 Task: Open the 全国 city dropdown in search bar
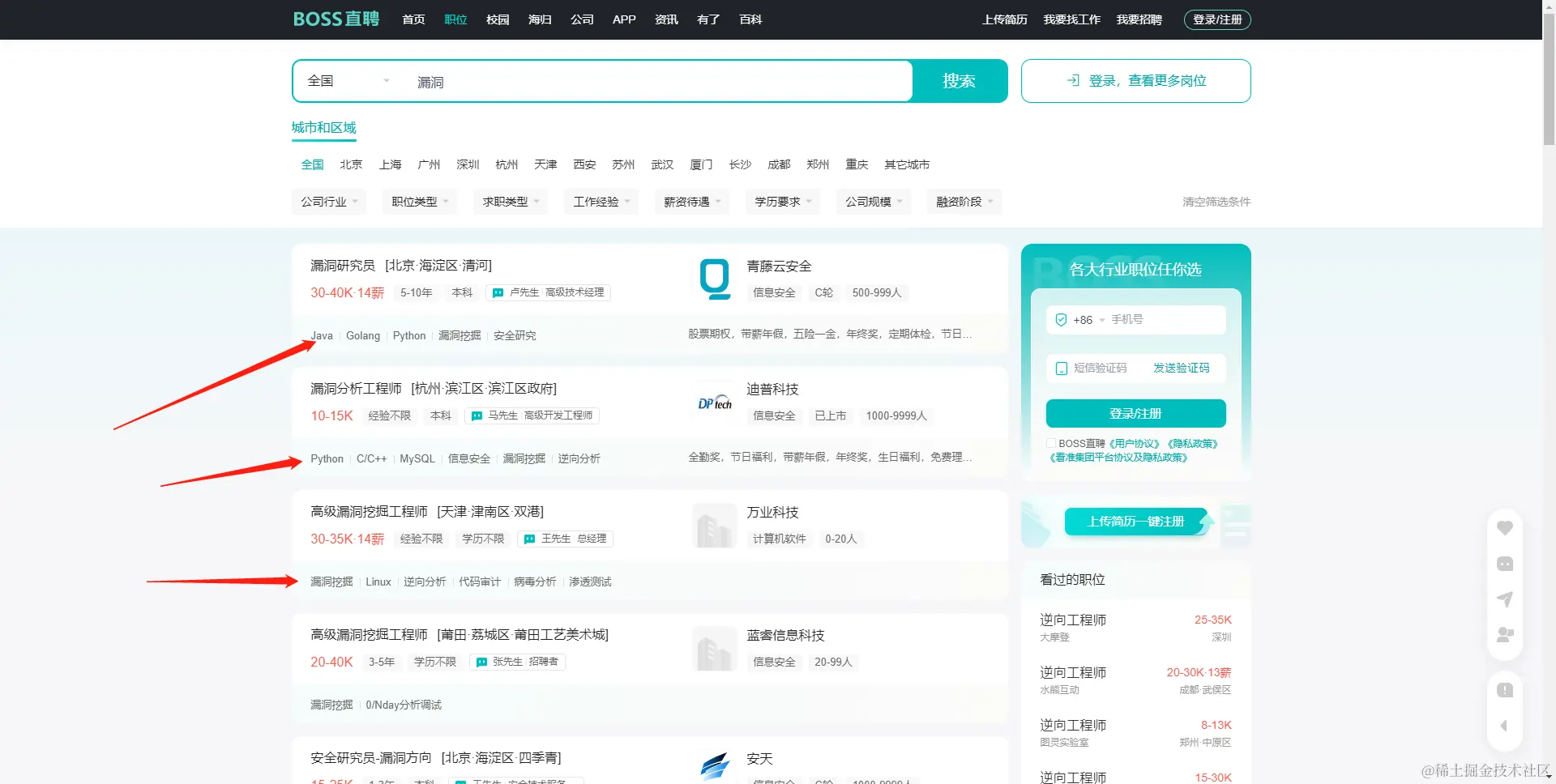pos(348,81)
